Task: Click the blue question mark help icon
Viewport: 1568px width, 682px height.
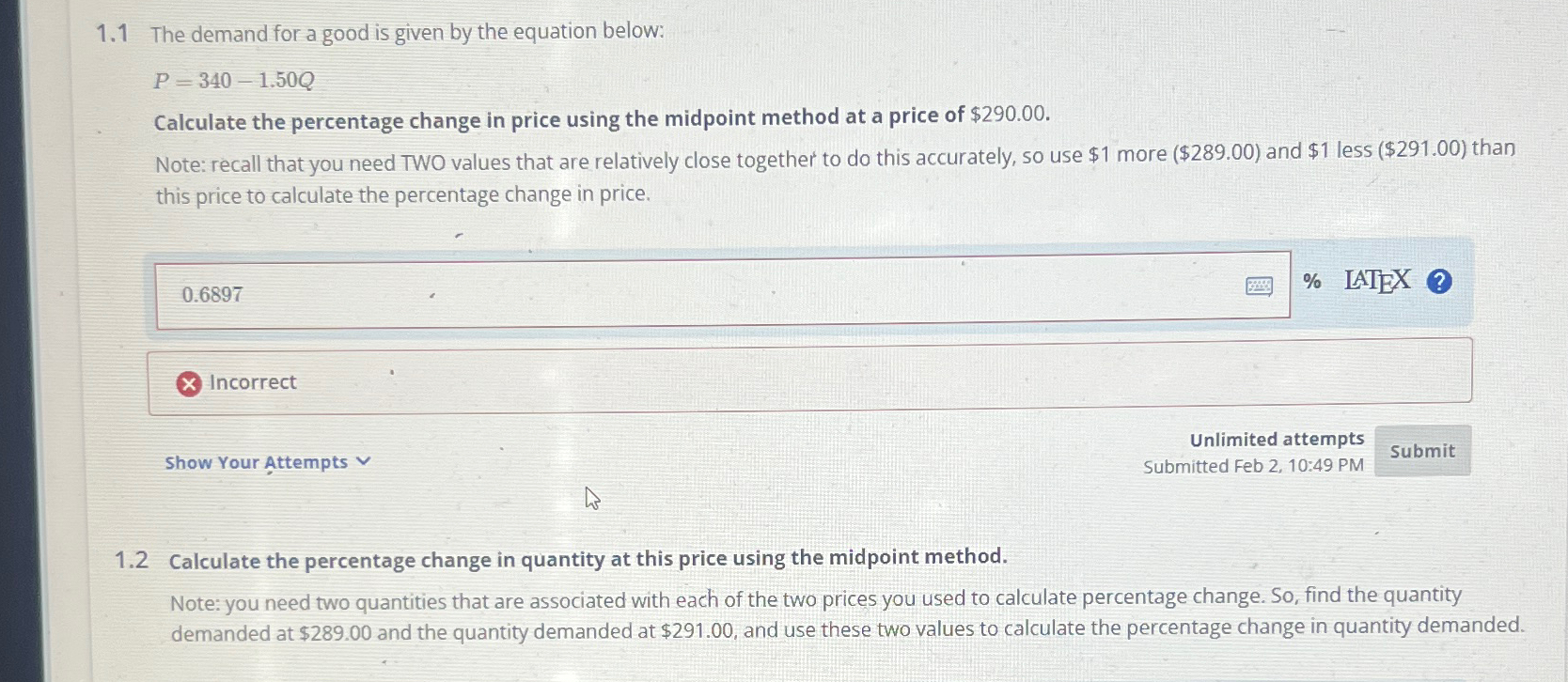Action: coord(1437,280)
